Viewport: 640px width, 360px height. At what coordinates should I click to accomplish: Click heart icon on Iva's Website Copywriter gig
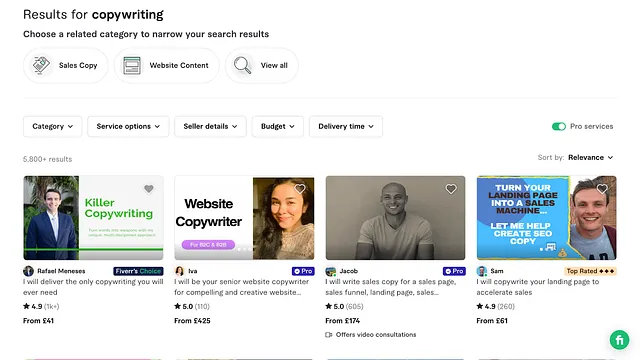click(x=300, y=189)
